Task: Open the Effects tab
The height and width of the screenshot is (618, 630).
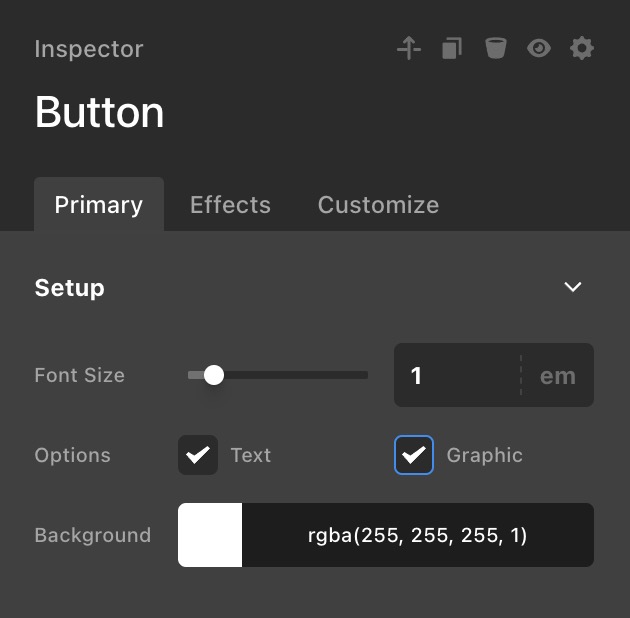Action: pyautogui.click(x=230, y=205)
